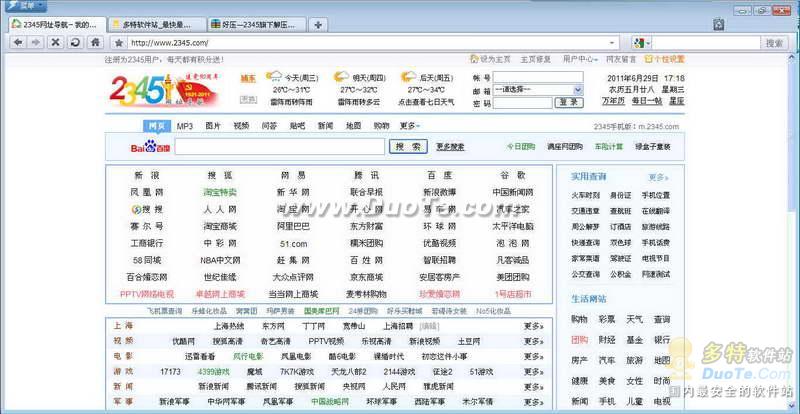Open the address bar history dropdown arrow
This screenshot has width=800, height=414.
[x=611, y=43]
